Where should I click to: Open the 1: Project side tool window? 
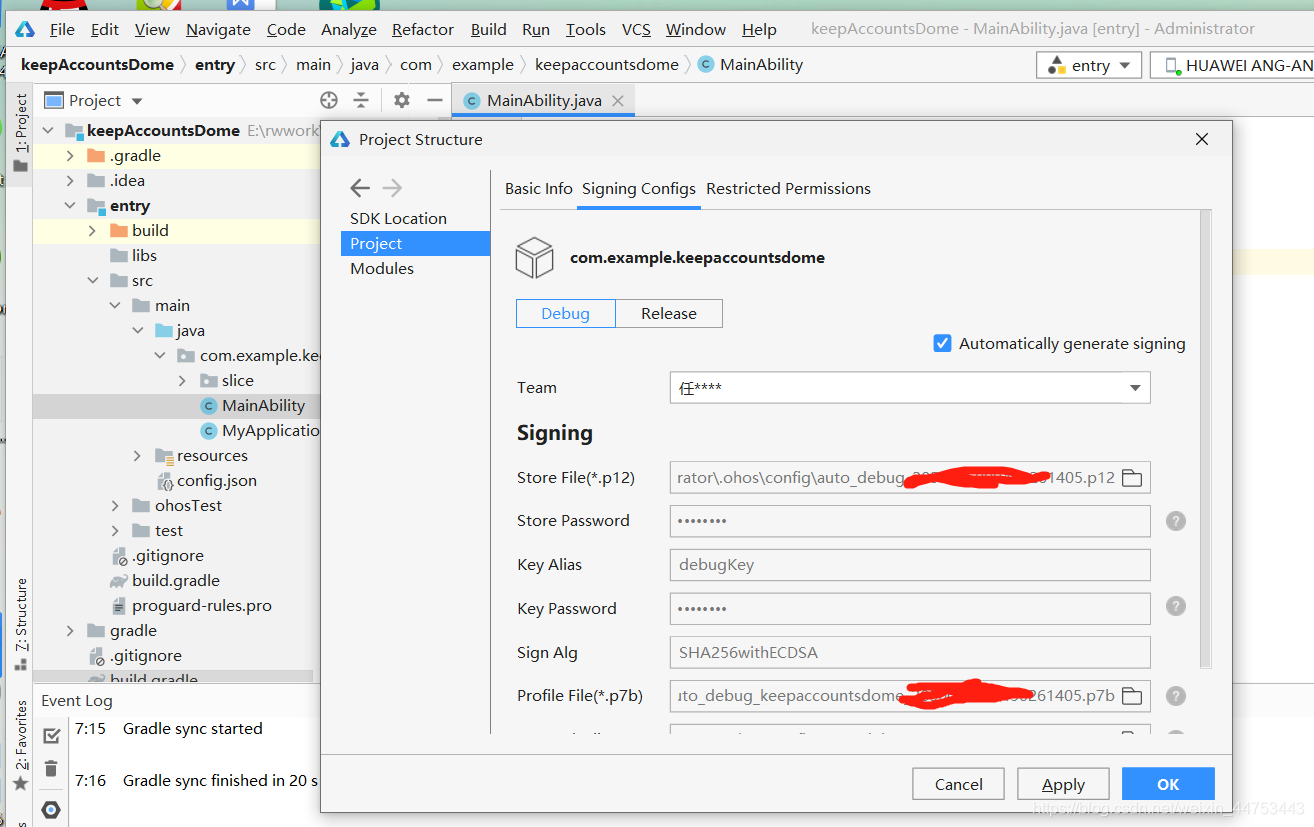pos(21,133)
